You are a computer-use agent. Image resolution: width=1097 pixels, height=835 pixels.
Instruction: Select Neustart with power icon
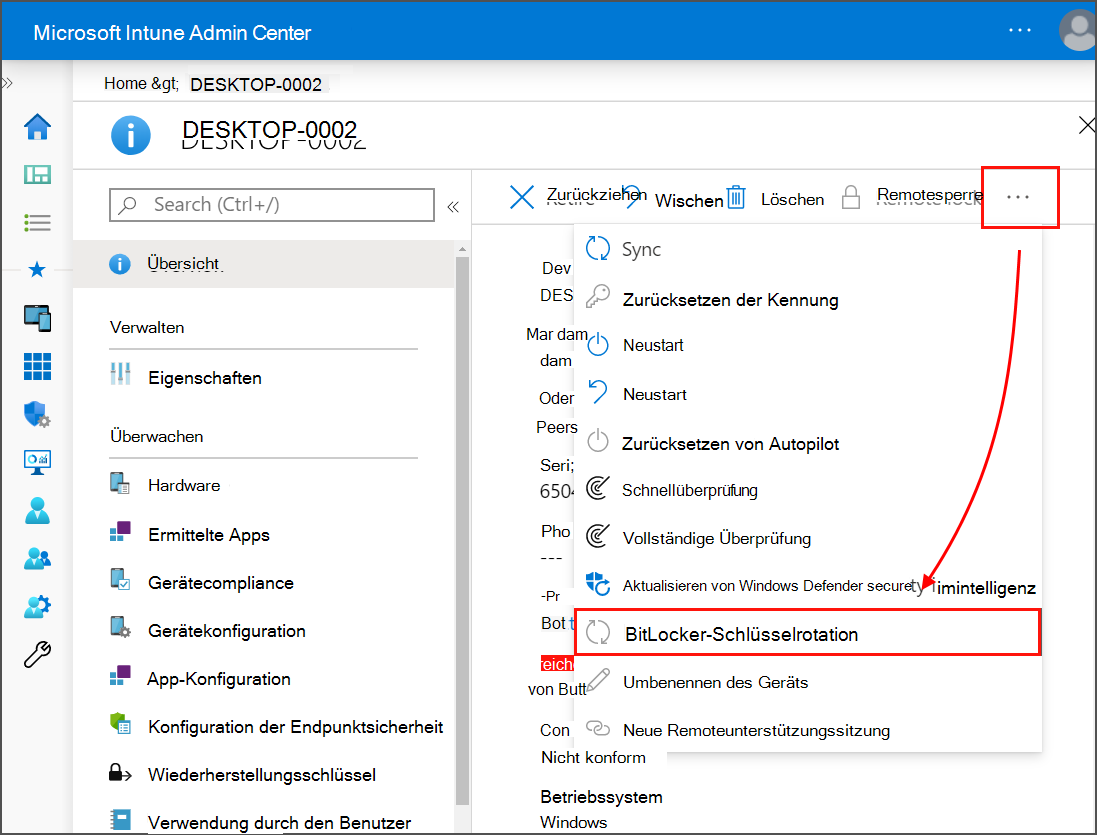pos(808,345)
